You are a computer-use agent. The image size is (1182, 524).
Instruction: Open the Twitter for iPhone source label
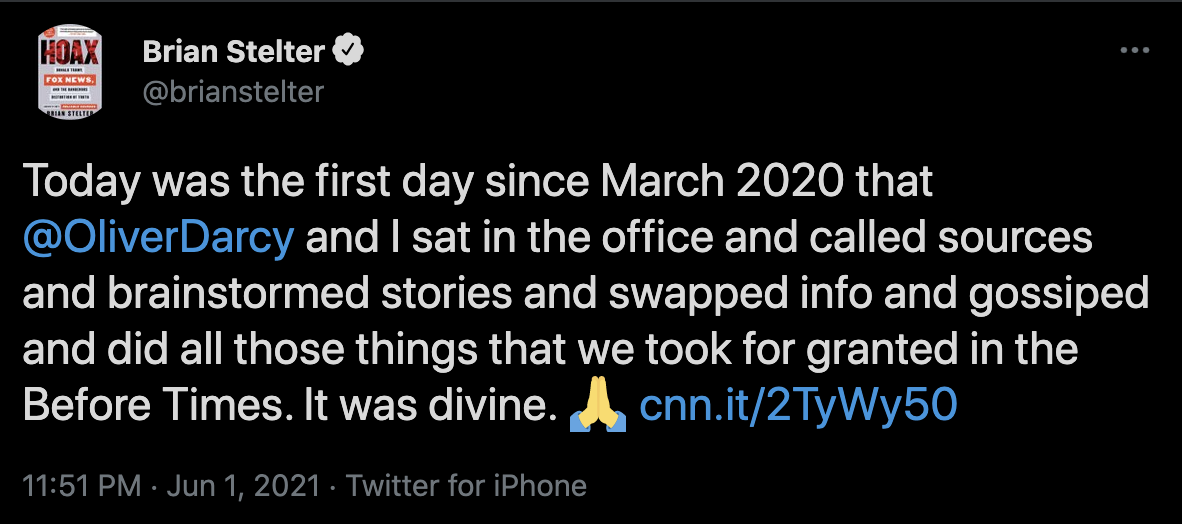[x=465, y=487]
